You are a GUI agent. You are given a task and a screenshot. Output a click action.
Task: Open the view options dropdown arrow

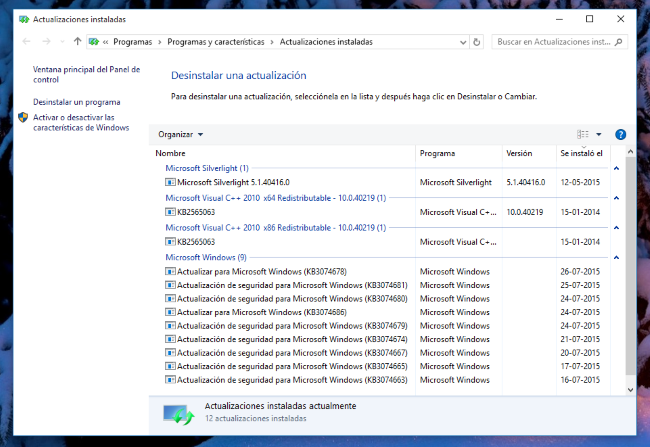(599, 134)
